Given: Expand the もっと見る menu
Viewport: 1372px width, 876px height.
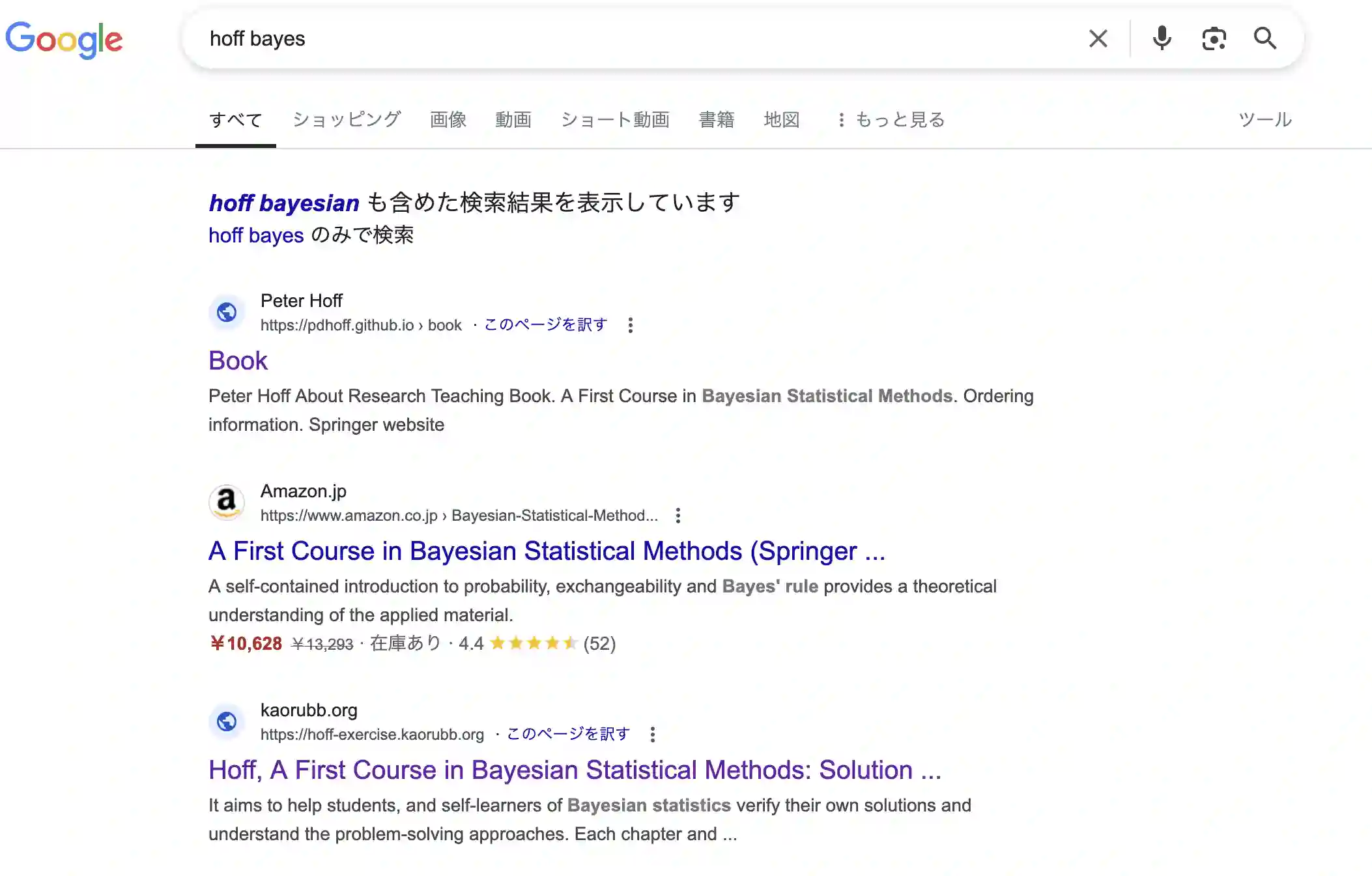Looking at the screenshot, I should (x=890, y=120).
